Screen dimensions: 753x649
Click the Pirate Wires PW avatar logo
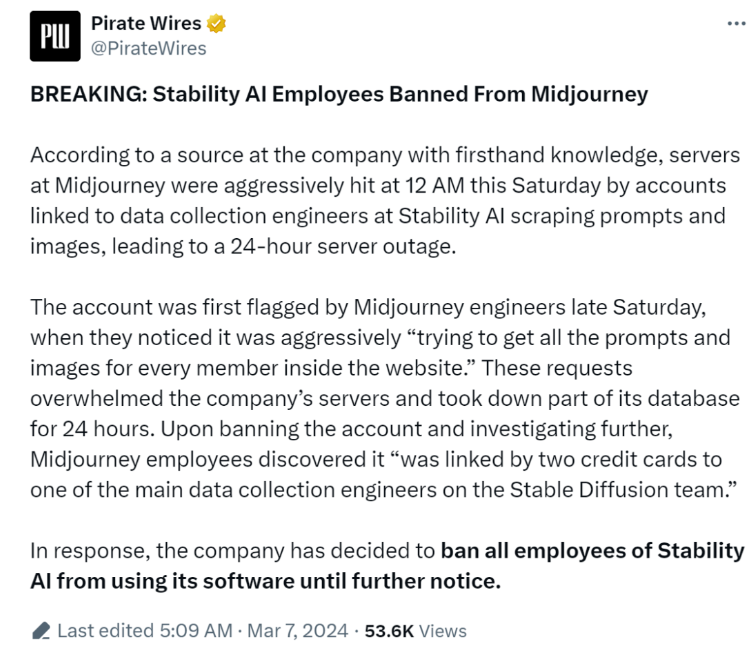[x=51, y=35]
